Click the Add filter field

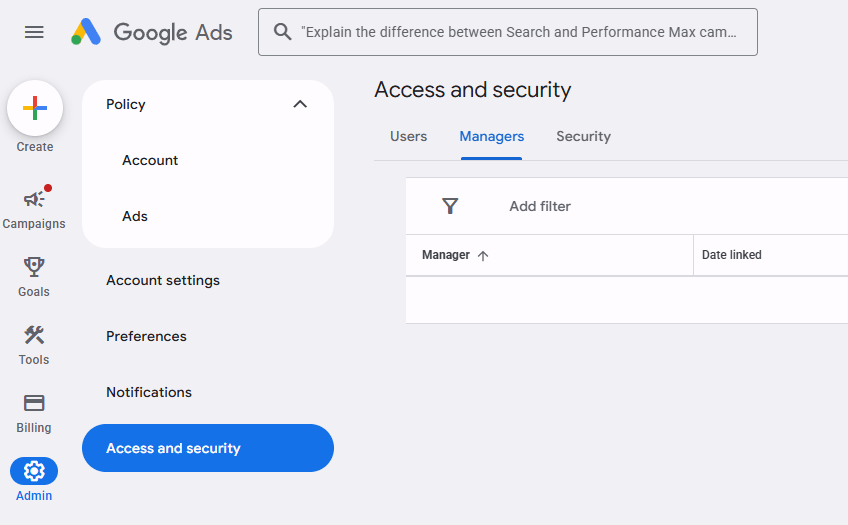tap(540, 206)
